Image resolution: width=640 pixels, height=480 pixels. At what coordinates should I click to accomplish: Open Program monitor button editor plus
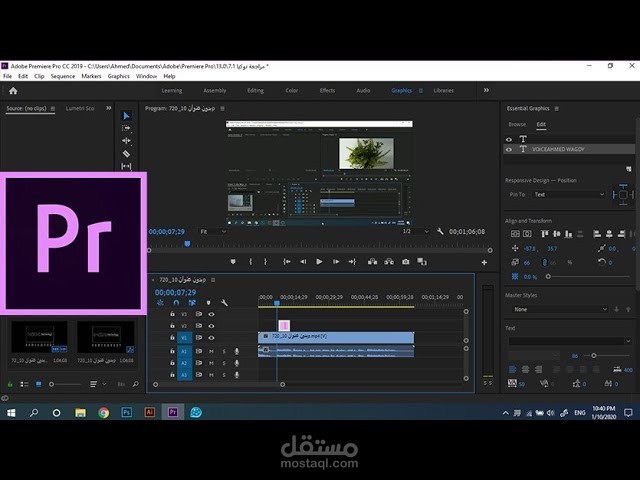(x=484, y=262)
